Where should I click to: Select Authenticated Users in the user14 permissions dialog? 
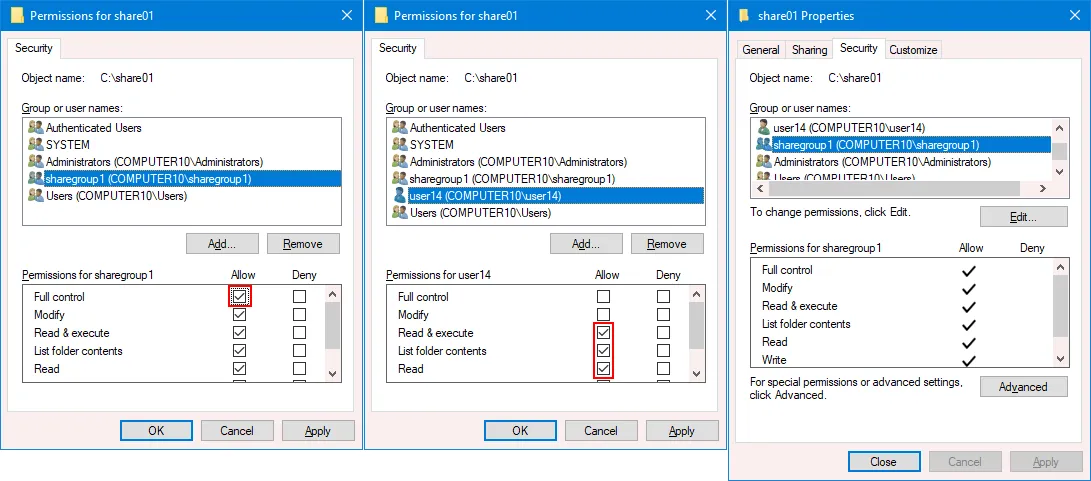click(457, 128)
